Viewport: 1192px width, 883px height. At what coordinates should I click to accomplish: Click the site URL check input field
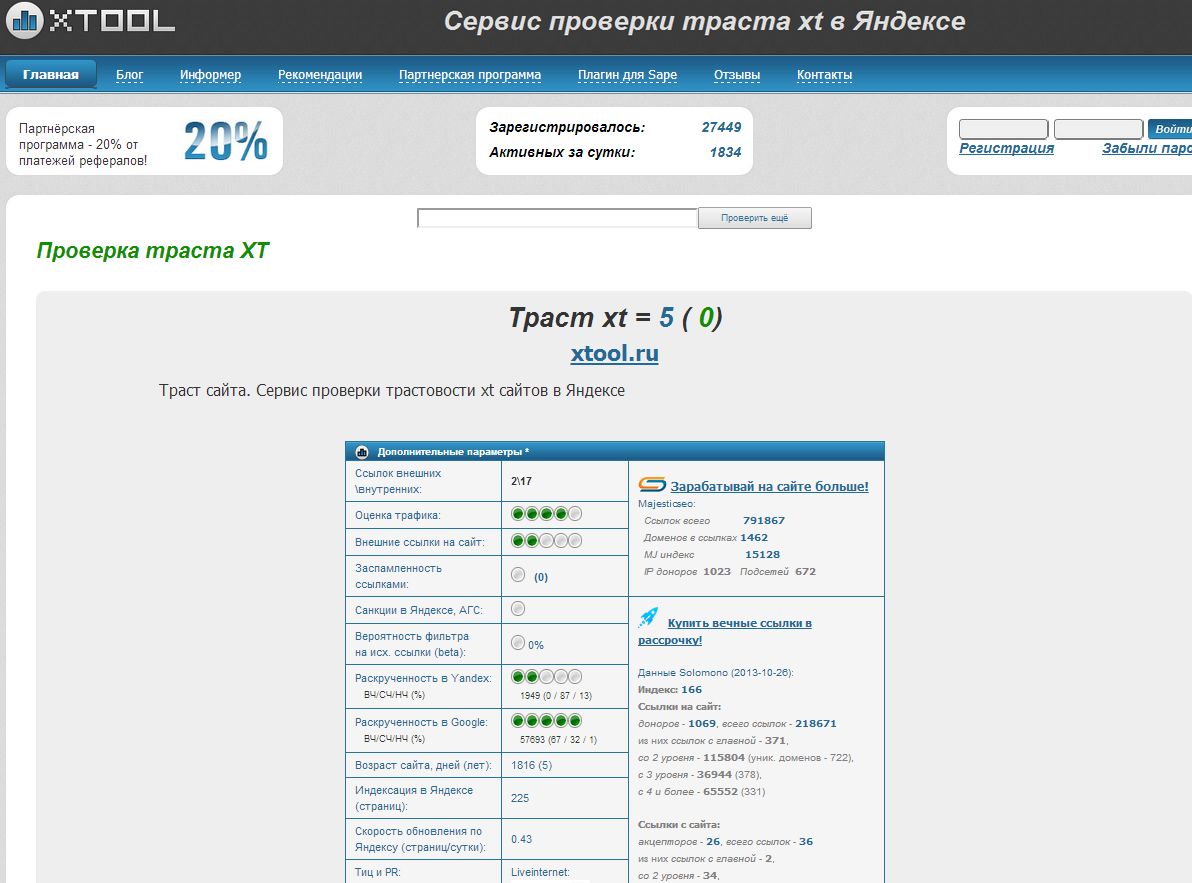(x=556, y=218)
